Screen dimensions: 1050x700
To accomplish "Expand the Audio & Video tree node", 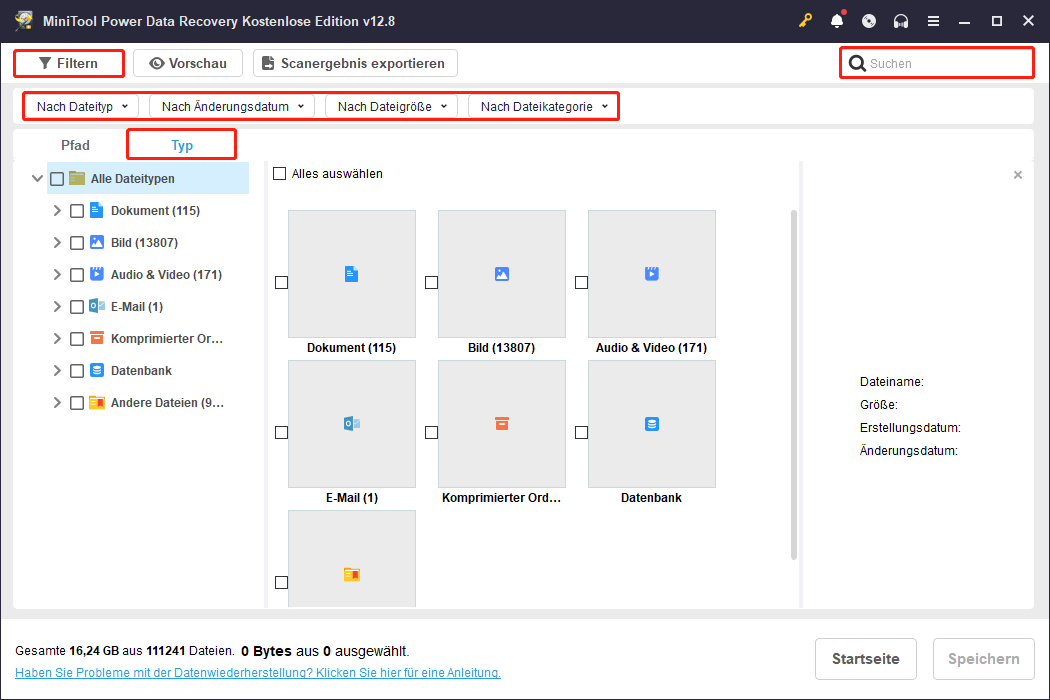I will click(57, 274).
